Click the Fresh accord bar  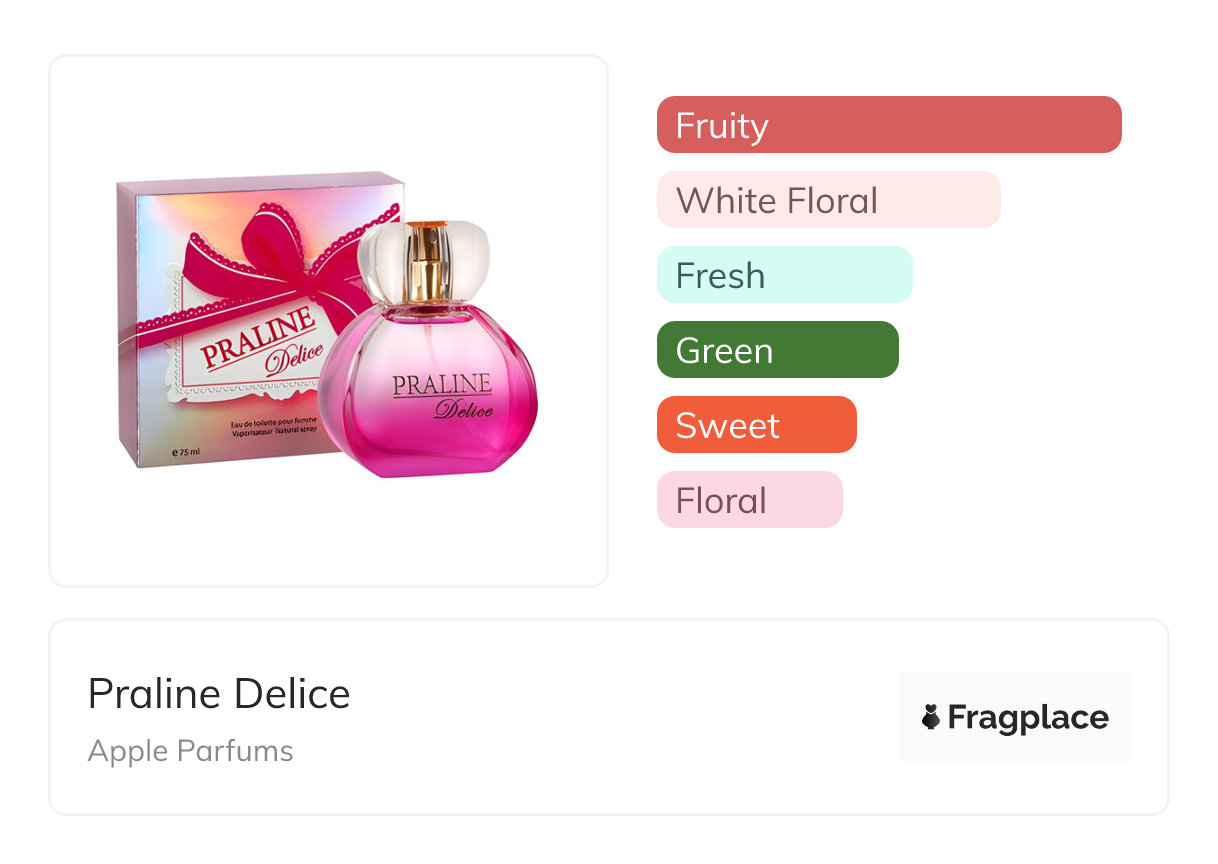click(784, 275)
